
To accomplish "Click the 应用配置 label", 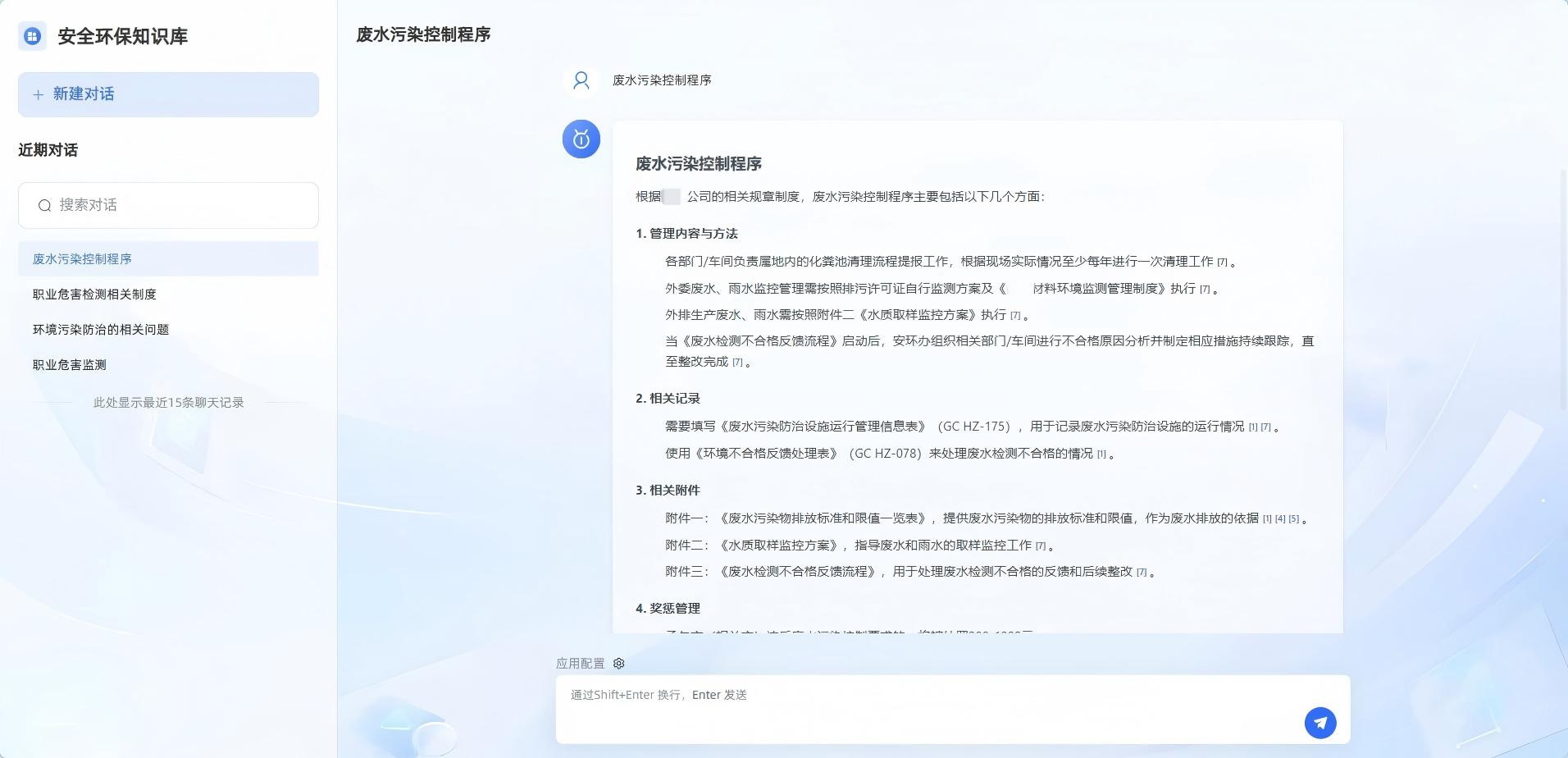I will [580, 664].
